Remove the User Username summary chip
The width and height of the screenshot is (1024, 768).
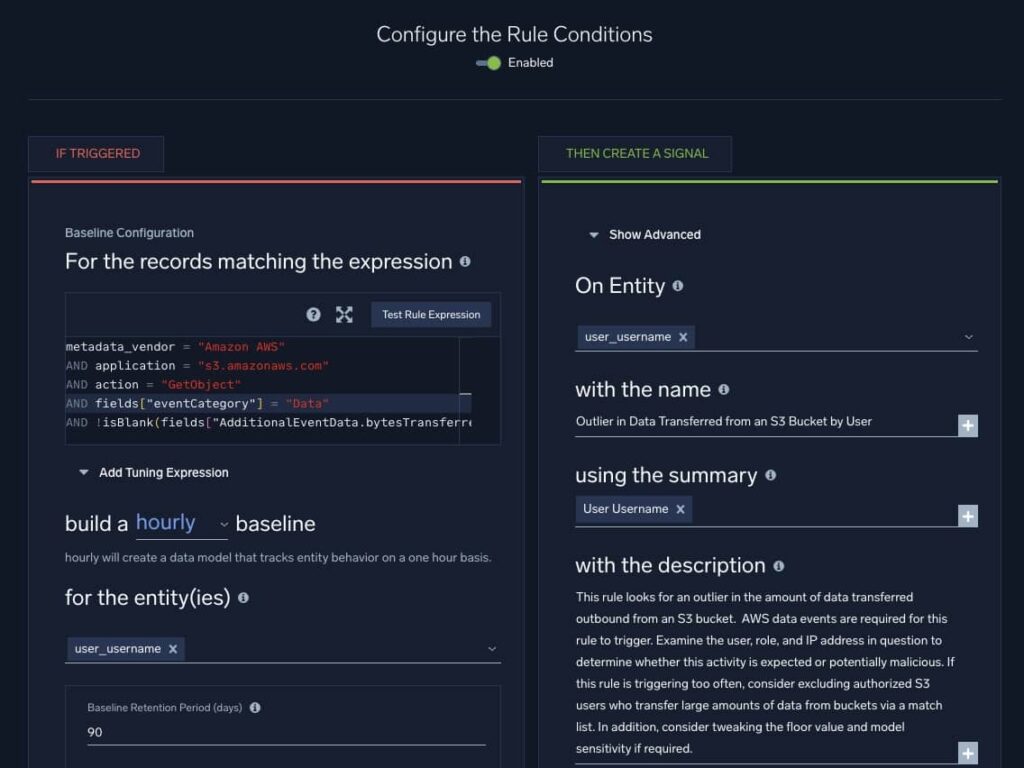pyautogui.click(x=680, y=509)
